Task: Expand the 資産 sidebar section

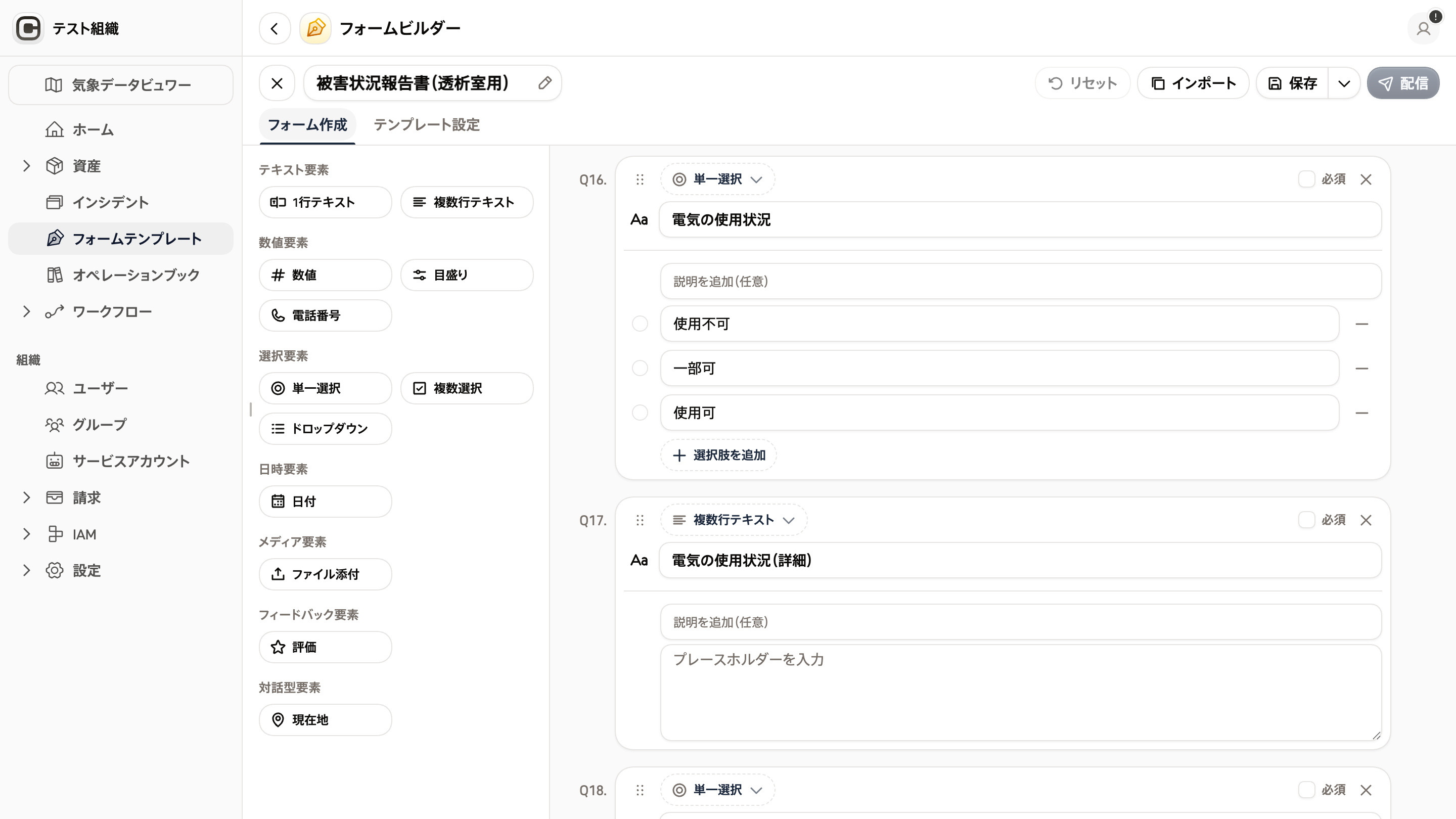Action: [x=26, y=166]
